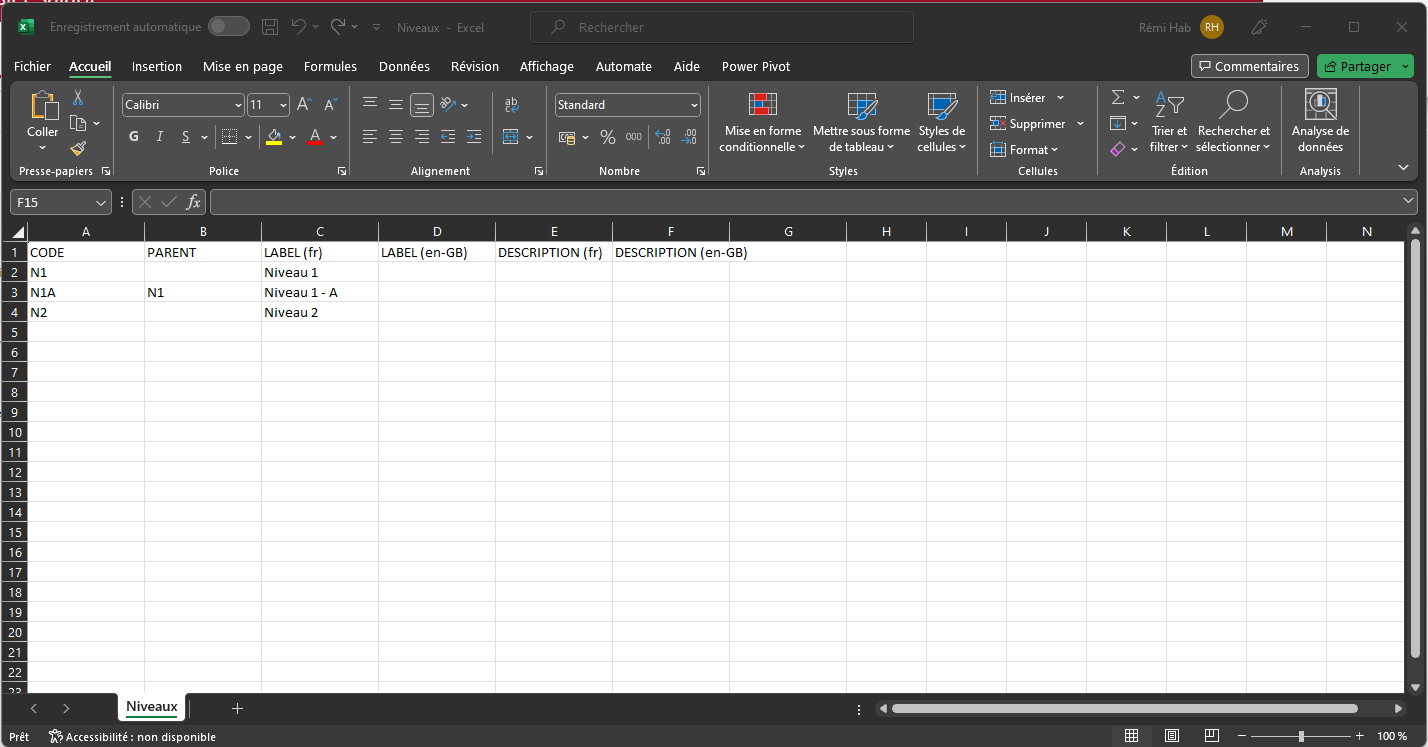Viewport: 1428px width, 747px height.
Task: Open the Calibri font name dropdown
Action: [238, 105]
